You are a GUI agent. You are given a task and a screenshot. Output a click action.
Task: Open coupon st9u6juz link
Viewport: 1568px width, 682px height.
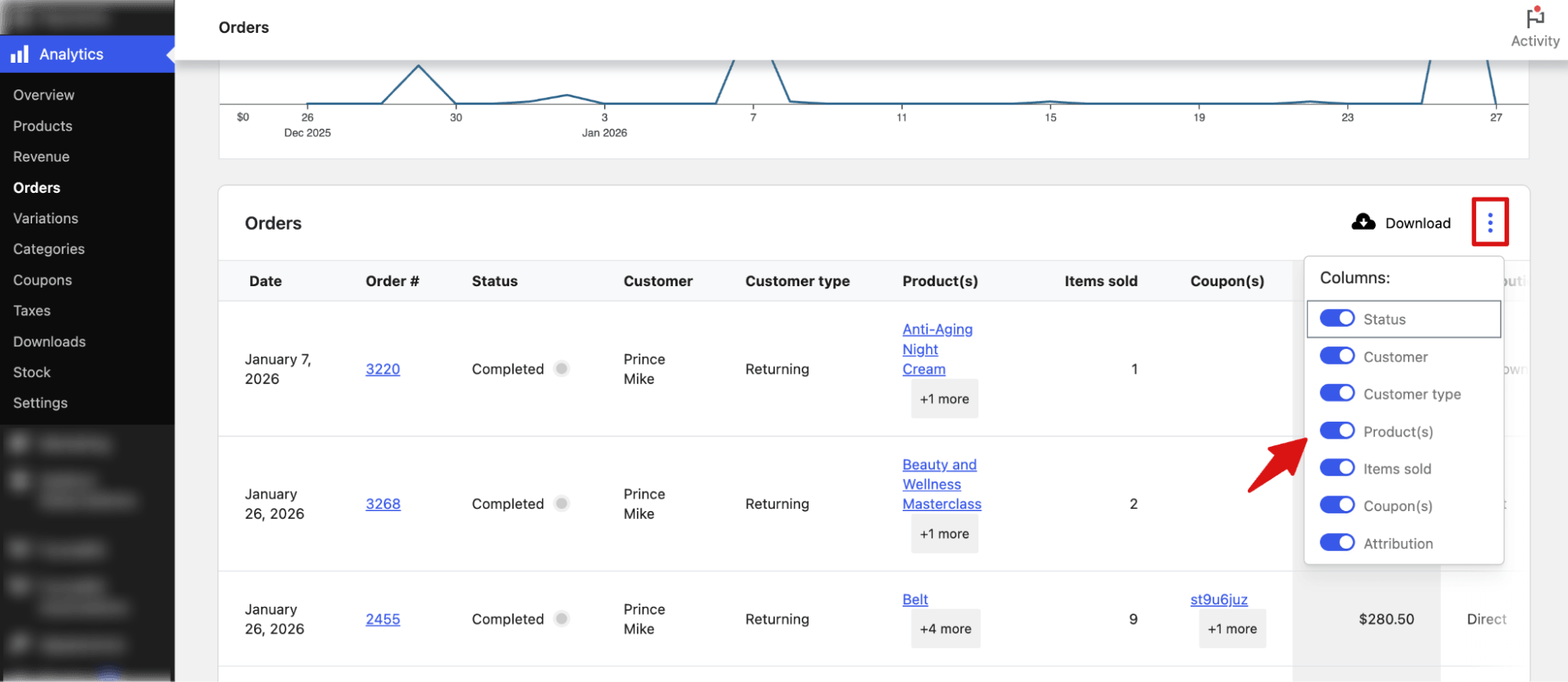point(1219,599)
